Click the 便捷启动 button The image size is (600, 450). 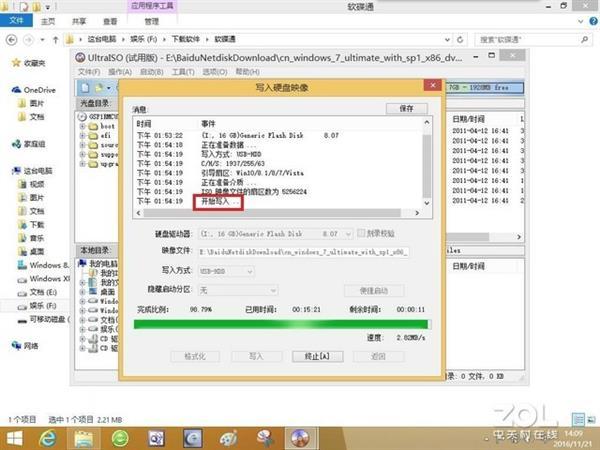point(373,291)
